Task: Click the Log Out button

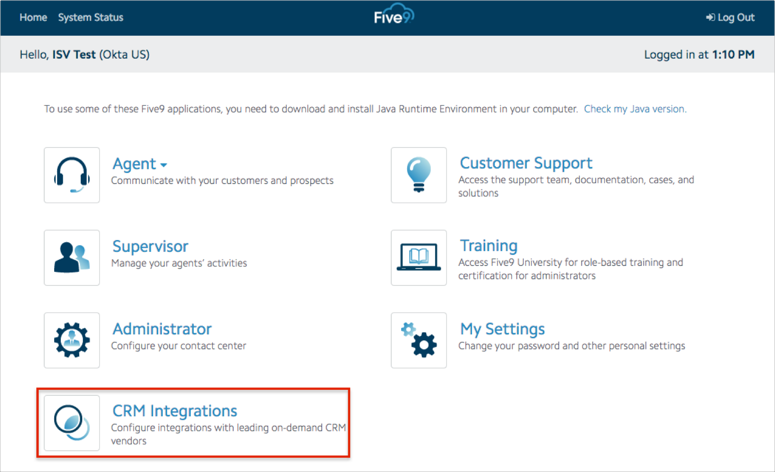Action: click(730, 18)
